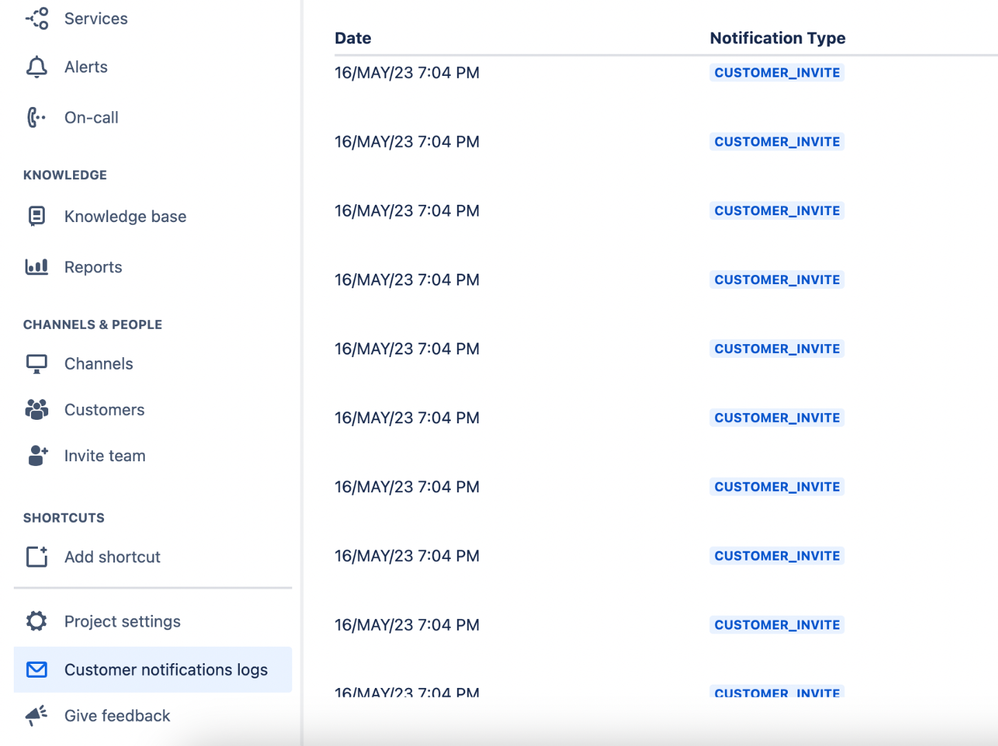The width and height of the screenshot is (998, 746).
Task: Select the Give feedback megaphone icon
Action: coord(36,716)
